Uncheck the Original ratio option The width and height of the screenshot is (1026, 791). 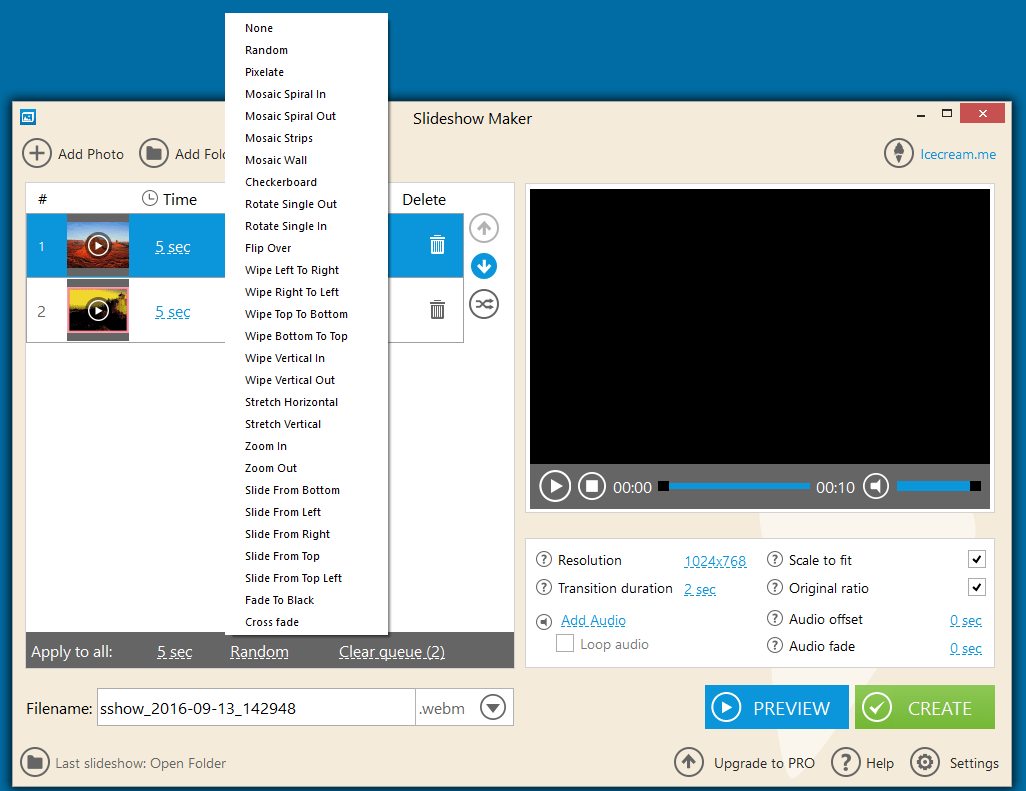977,587
